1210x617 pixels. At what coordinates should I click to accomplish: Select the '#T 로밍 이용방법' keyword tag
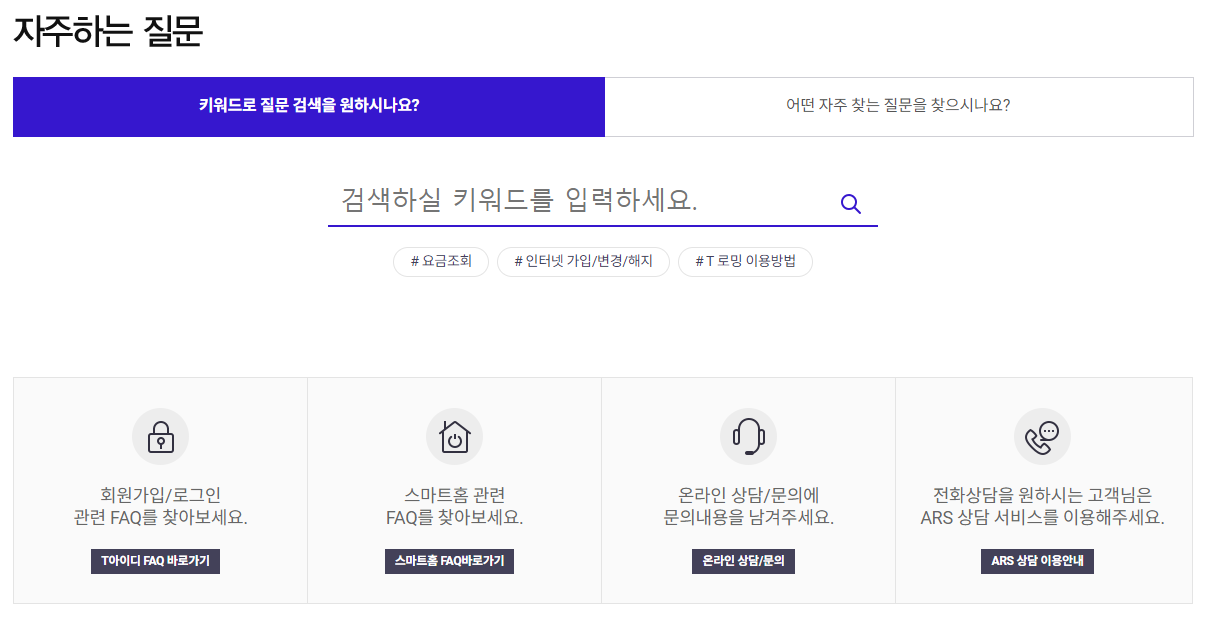point(745,262)
